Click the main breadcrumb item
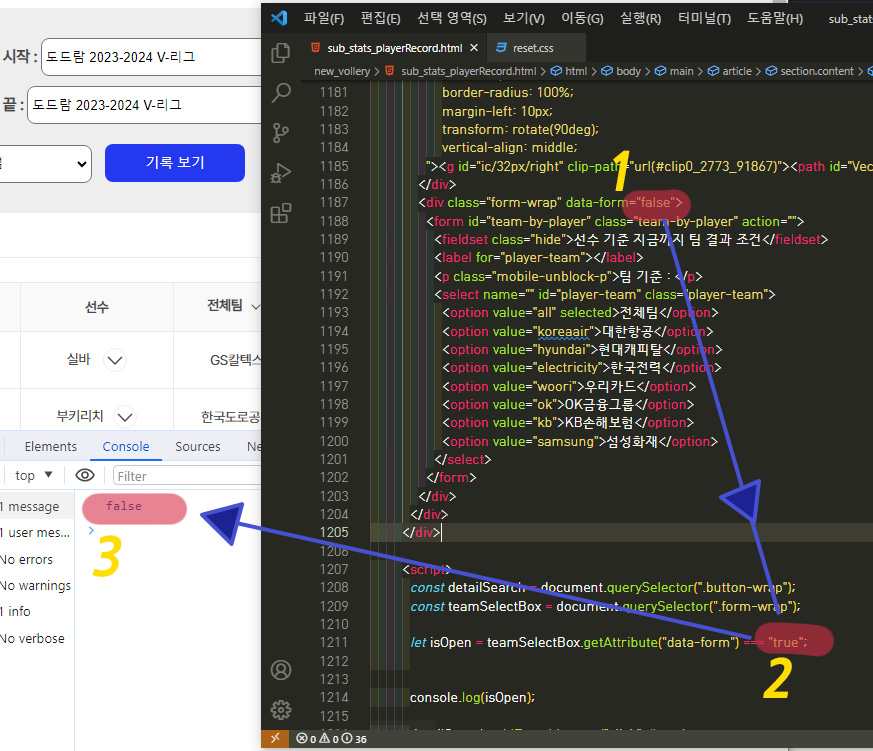 [674, 71]
